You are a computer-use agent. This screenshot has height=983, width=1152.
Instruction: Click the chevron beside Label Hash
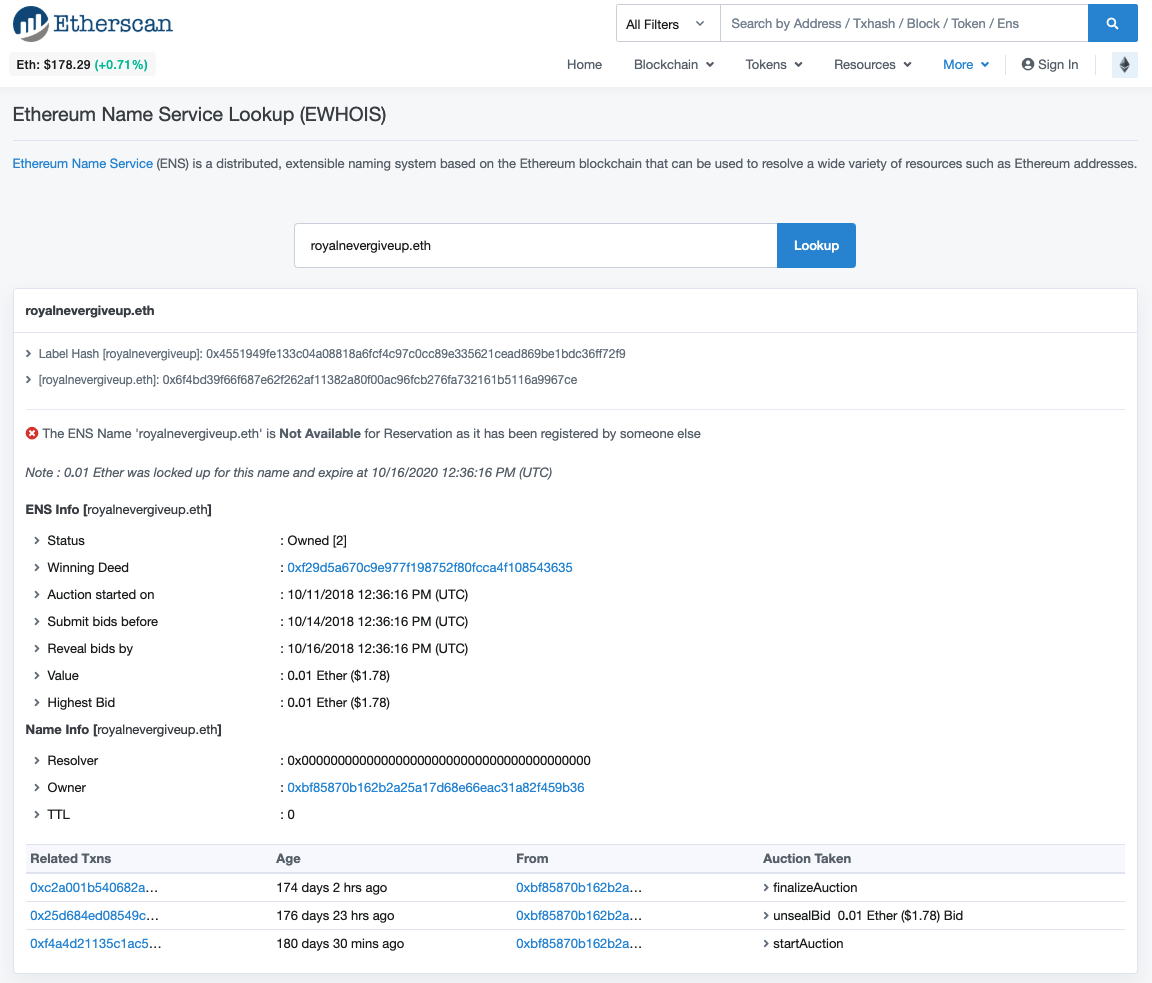(x=28, y=354)
